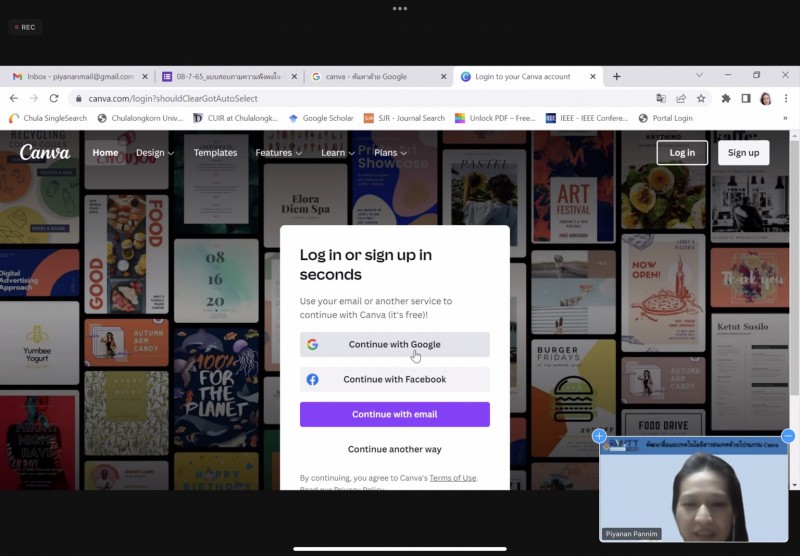The image size is (800, 556).
Task: Open a new browser tab
Action: point(616,77)
